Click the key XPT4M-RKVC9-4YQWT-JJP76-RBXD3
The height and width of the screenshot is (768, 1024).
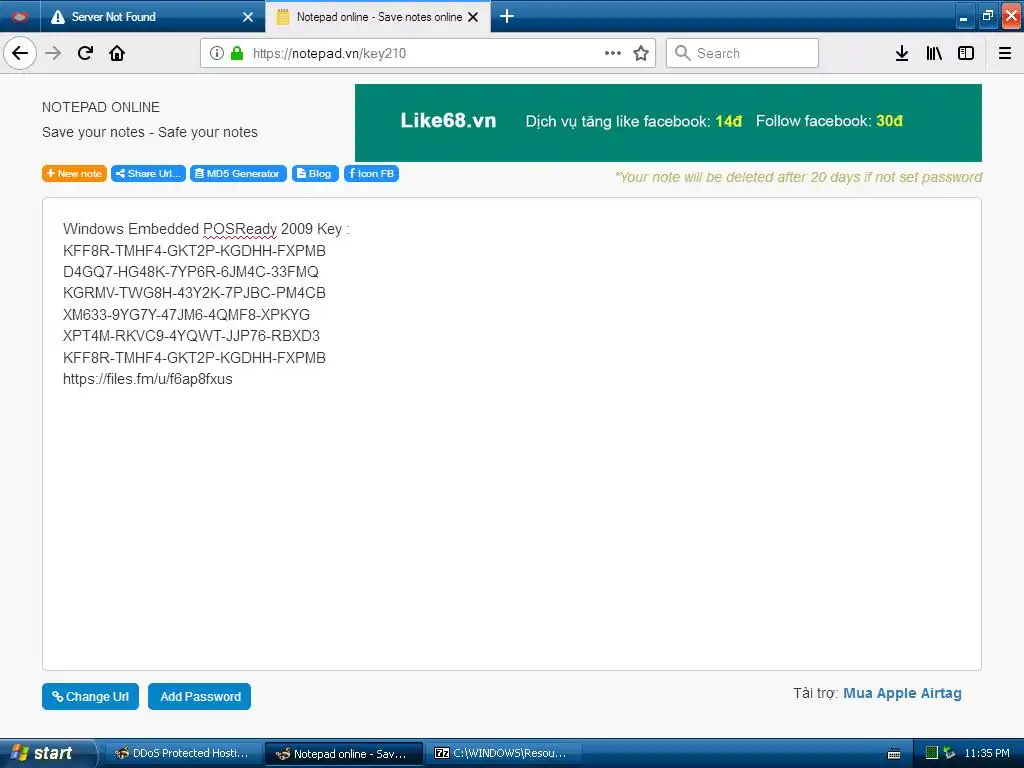[x=191, y=336]
